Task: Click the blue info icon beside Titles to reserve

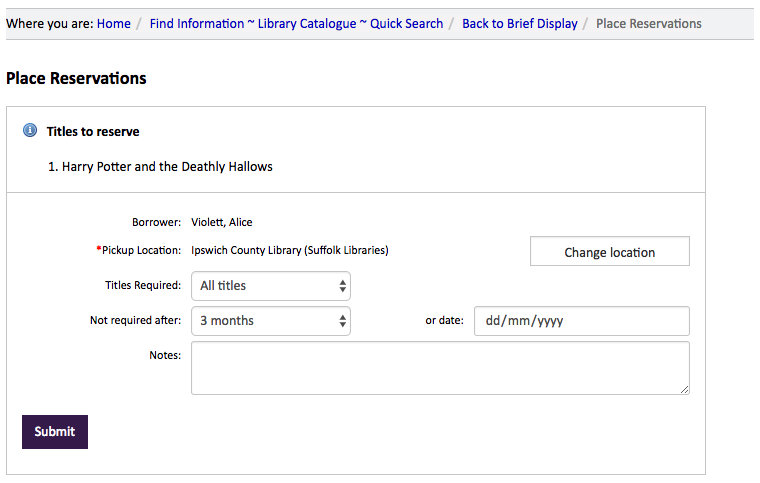Action: [x=30, y=131]
